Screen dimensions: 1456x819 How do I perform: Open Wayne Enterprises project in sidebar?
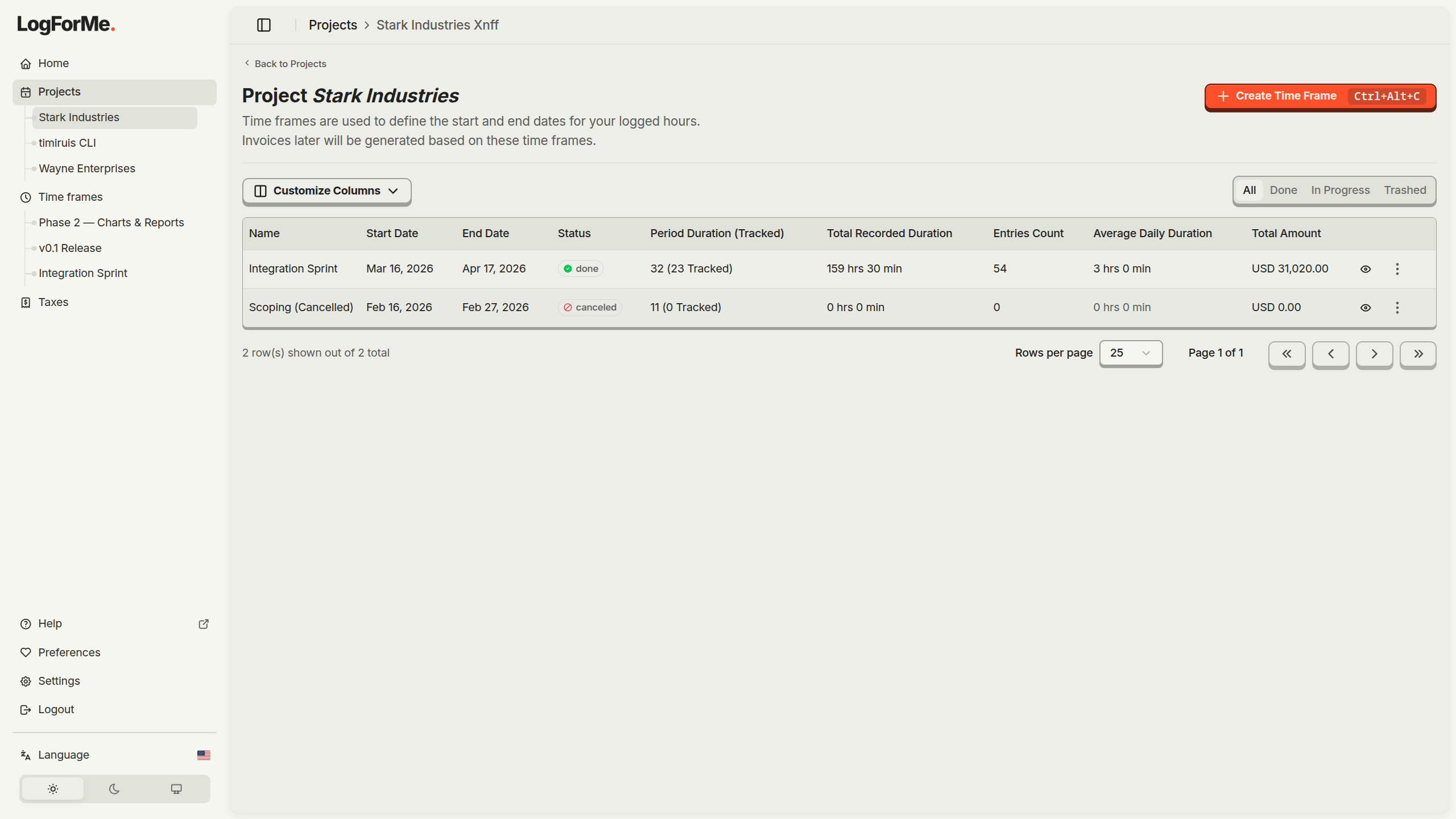(87, 169)
